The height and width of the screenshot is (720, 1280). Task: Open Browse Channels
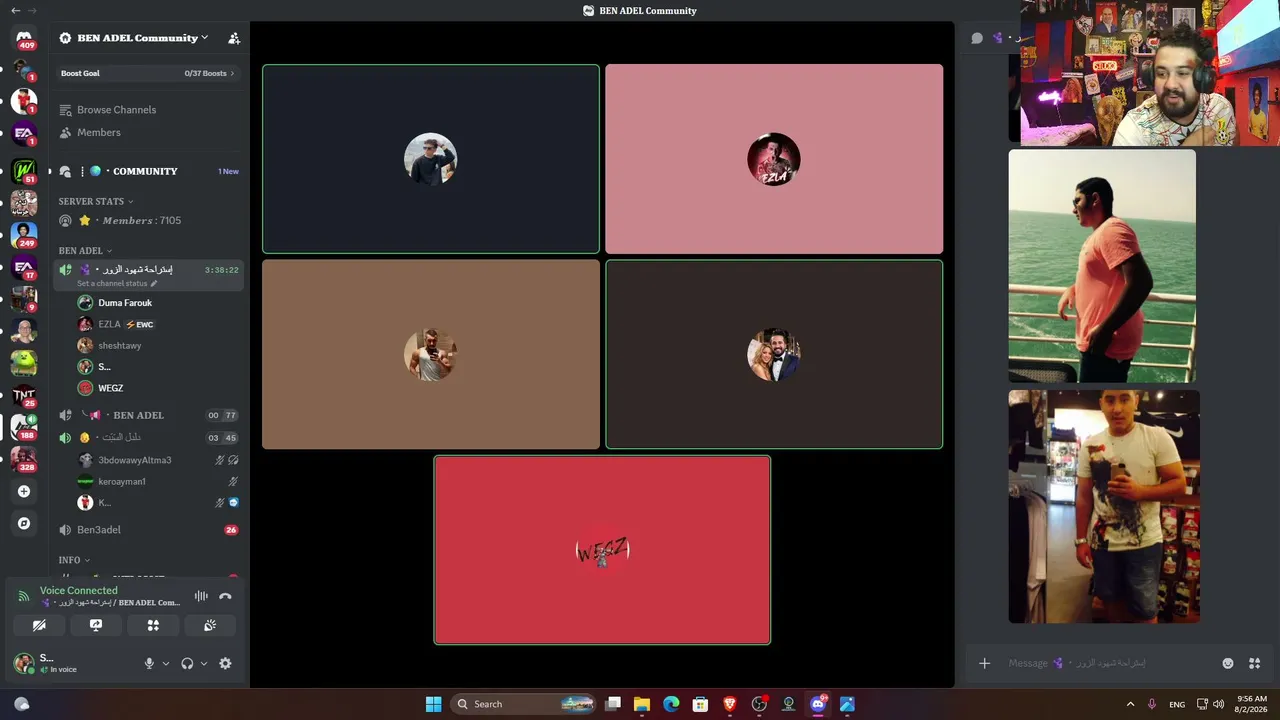[x=116, y=110]
